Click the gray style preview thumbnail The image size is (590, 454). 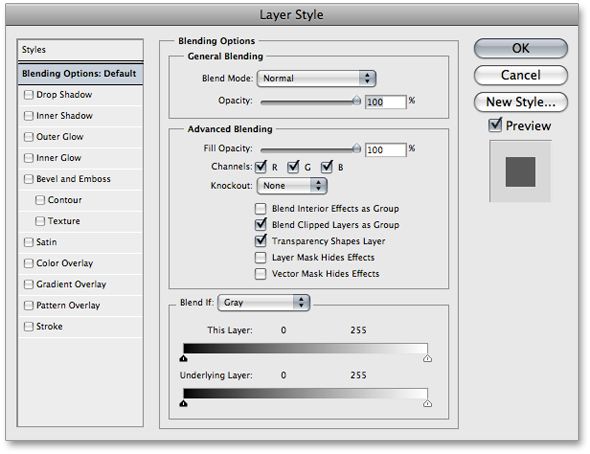click(520, 172)
